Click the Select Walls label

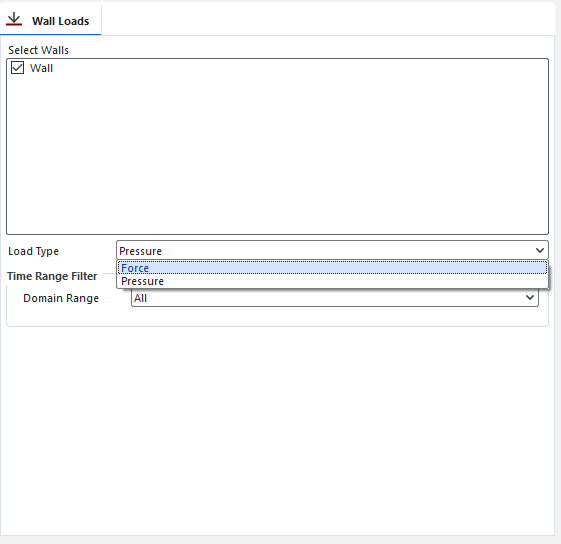coord(39,50)
